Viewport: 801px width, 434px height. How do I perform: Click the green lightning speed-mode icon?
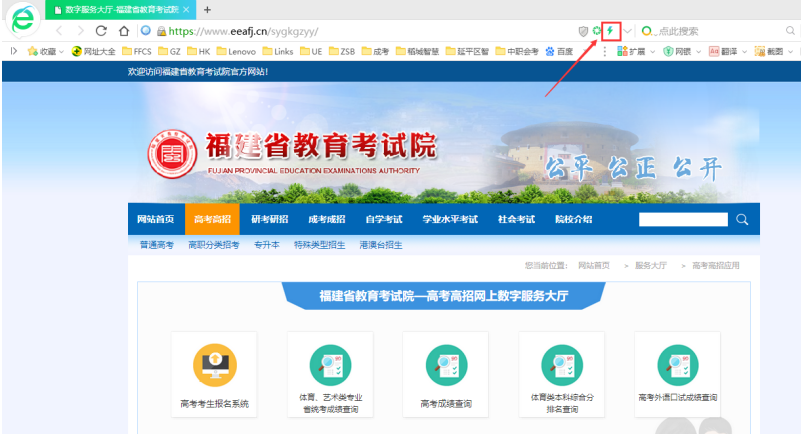(610, 31)
